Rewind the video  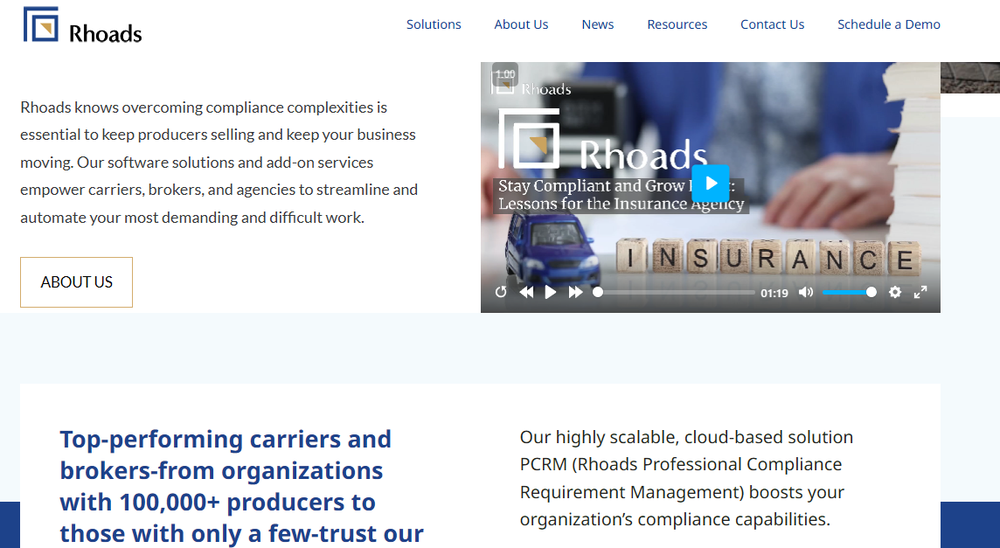pyautogui.click(x=526, y=292)
